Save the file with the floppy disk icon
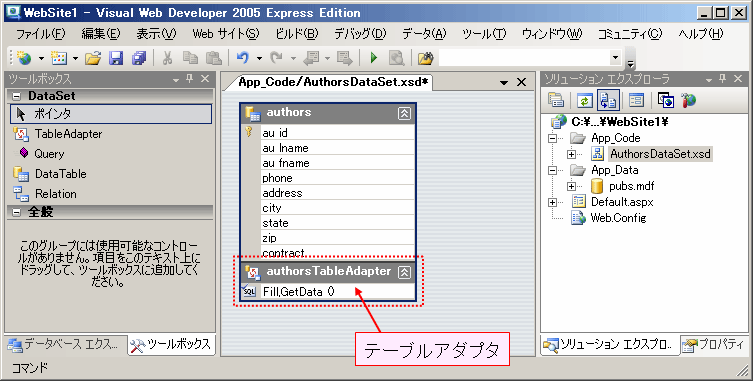This screenshot has width=753, height=381. coord(116,58)
